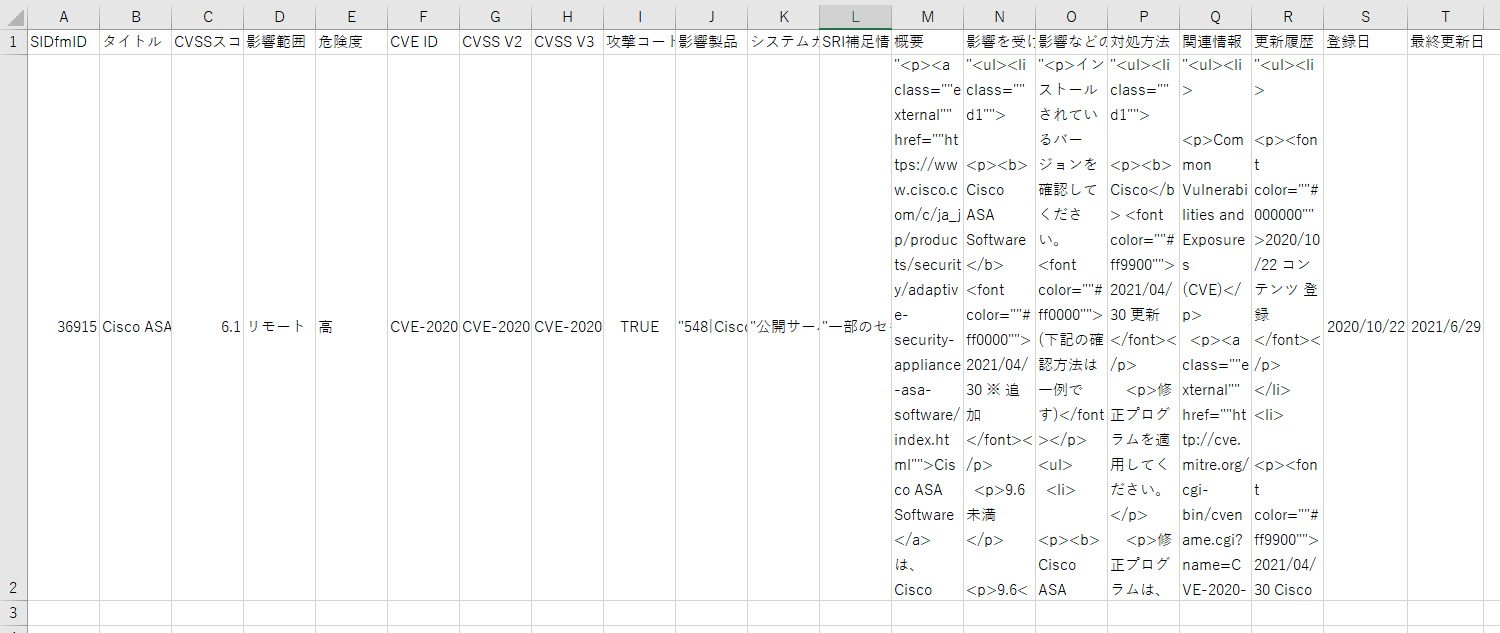Click the 2020/10/22 date cell

[x=1366, y=327]
